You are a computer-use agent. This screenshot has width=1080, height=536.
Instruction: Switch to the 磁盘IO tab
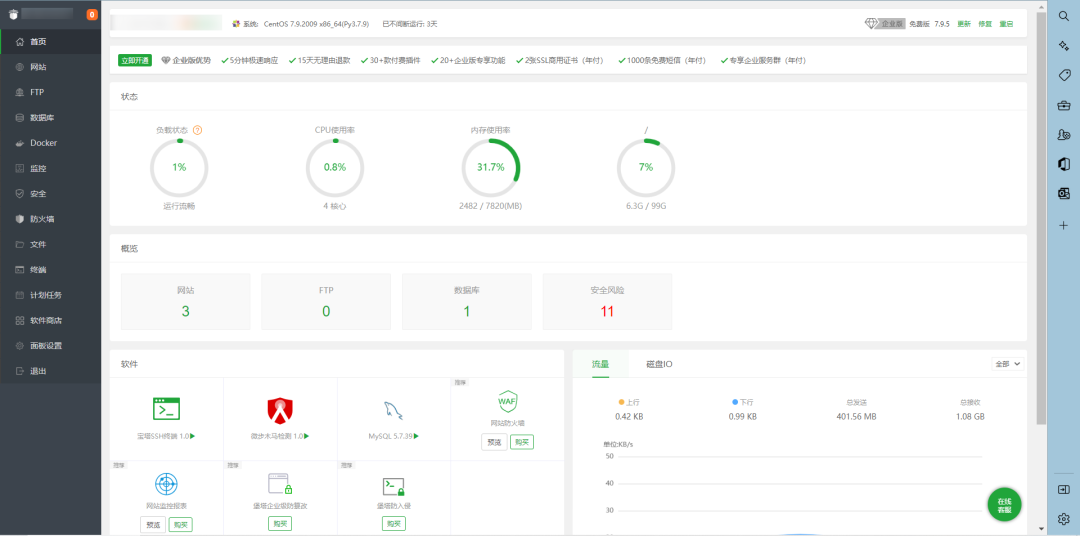coord(659,364)
